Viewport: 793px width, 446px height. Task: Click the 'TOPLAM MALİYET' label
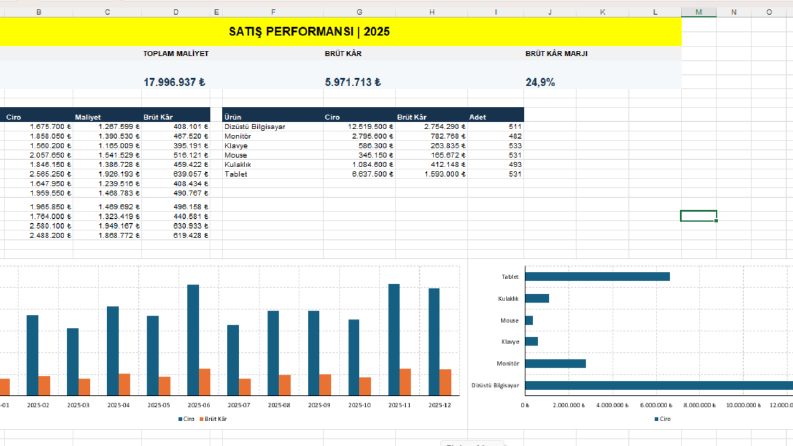[175, 54]
